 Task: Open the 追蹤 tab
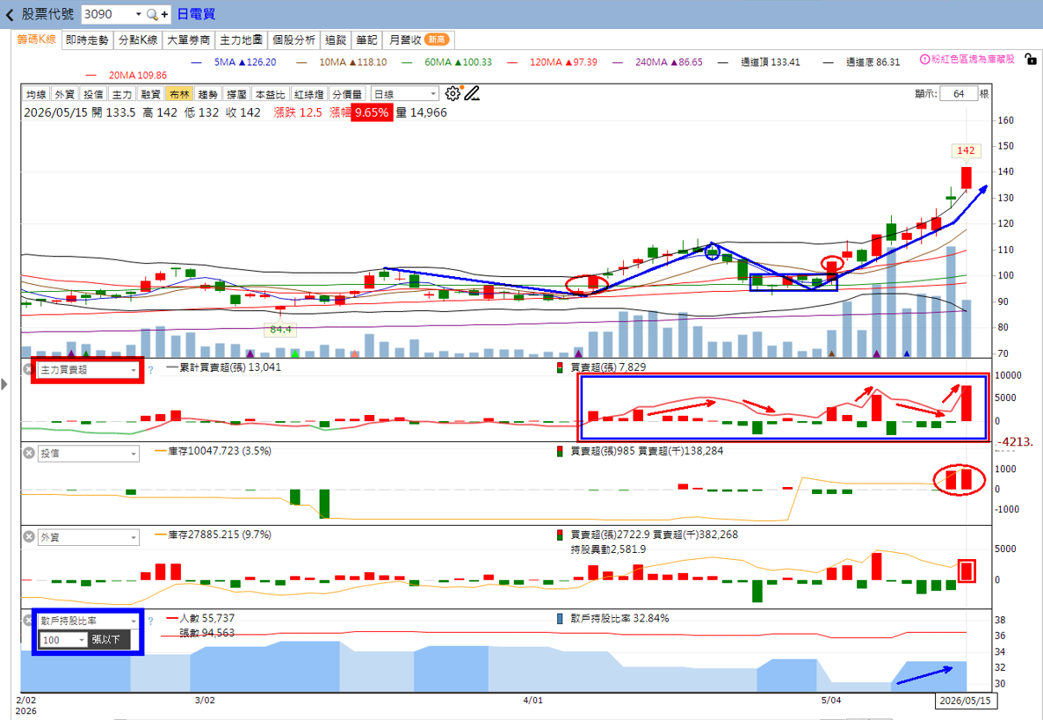pos(335,40)
